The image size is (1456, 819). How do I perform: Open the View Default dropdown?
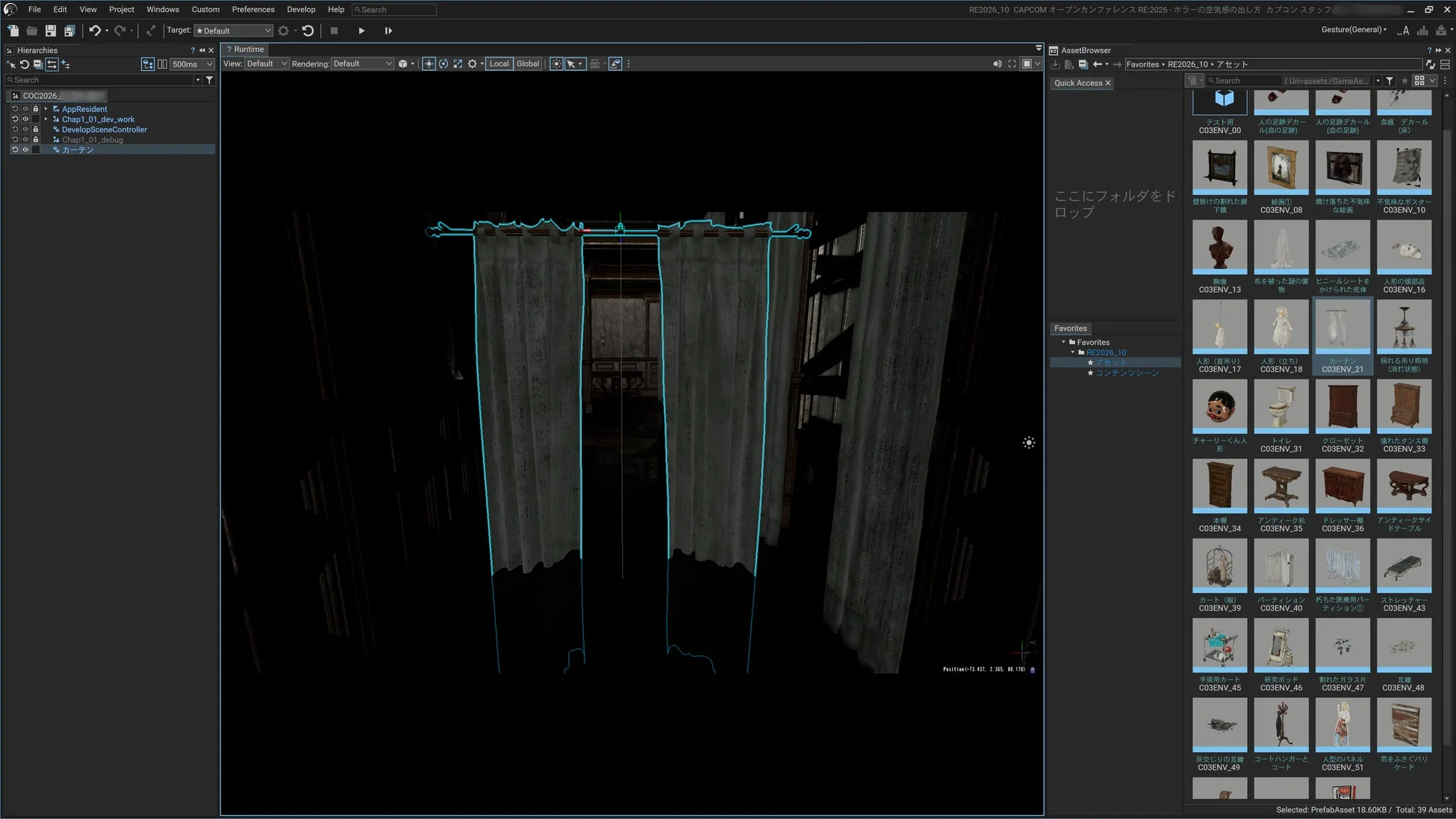267,64
